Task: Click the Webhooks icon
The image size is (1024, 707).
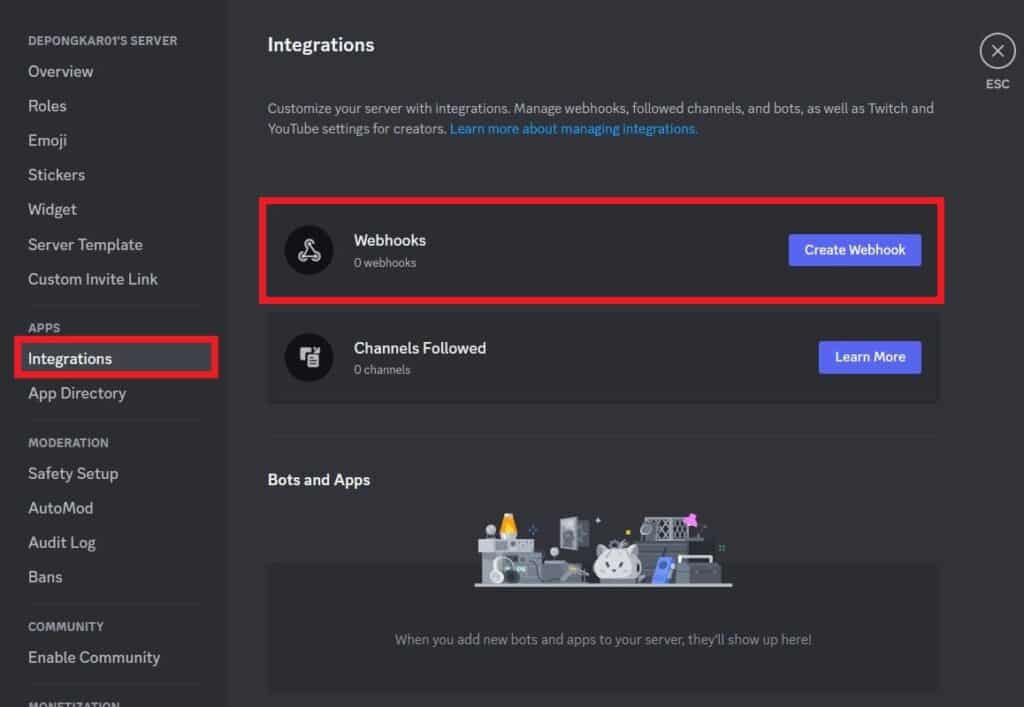Action: (x=309, y=250)
